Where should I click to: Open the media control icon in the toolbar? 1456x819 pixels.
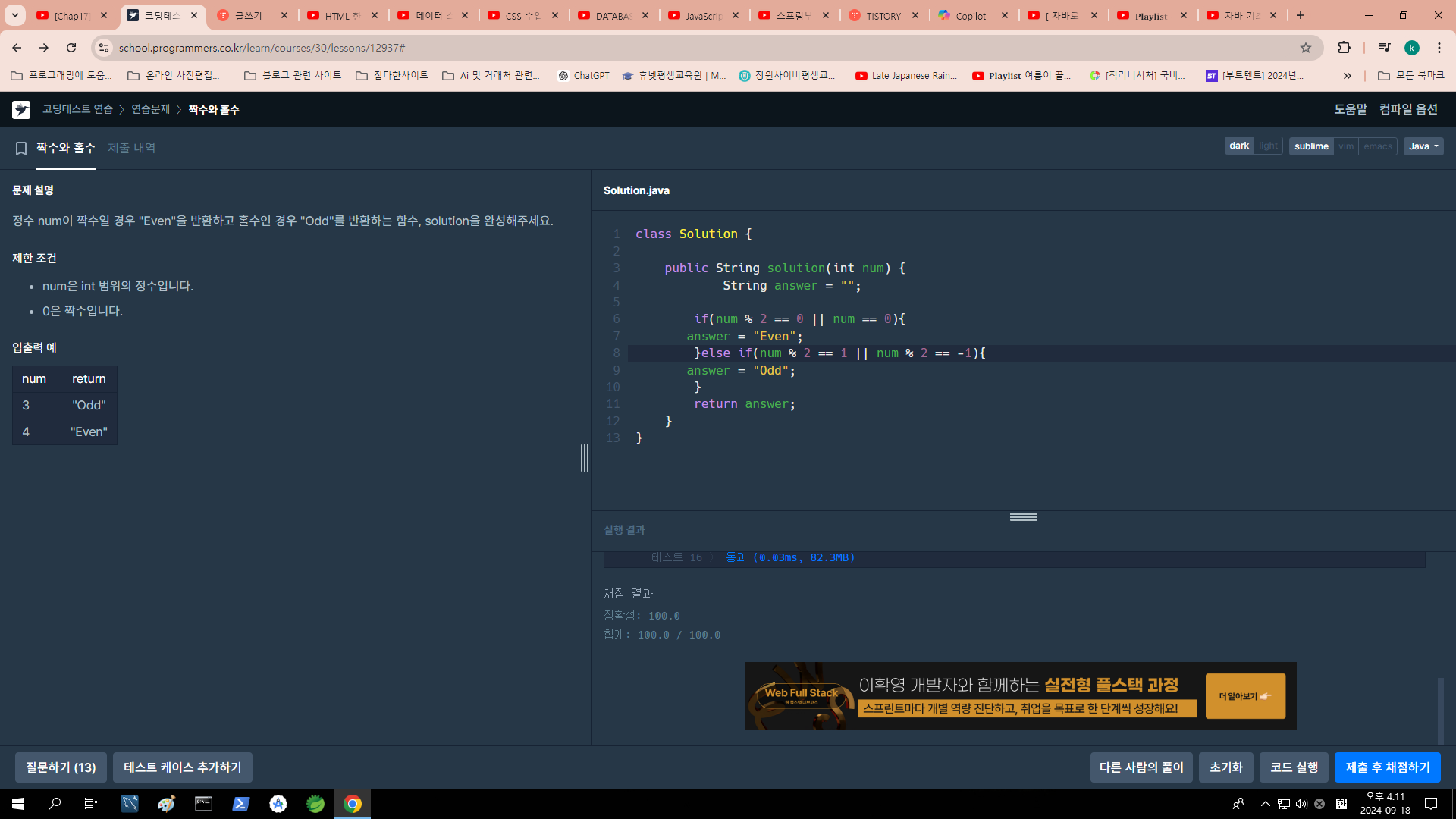1385,48
